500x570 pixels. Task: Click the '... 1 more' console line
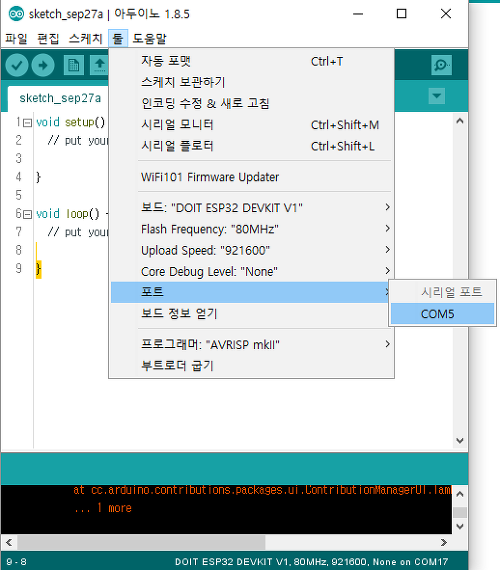pos(103,508)
